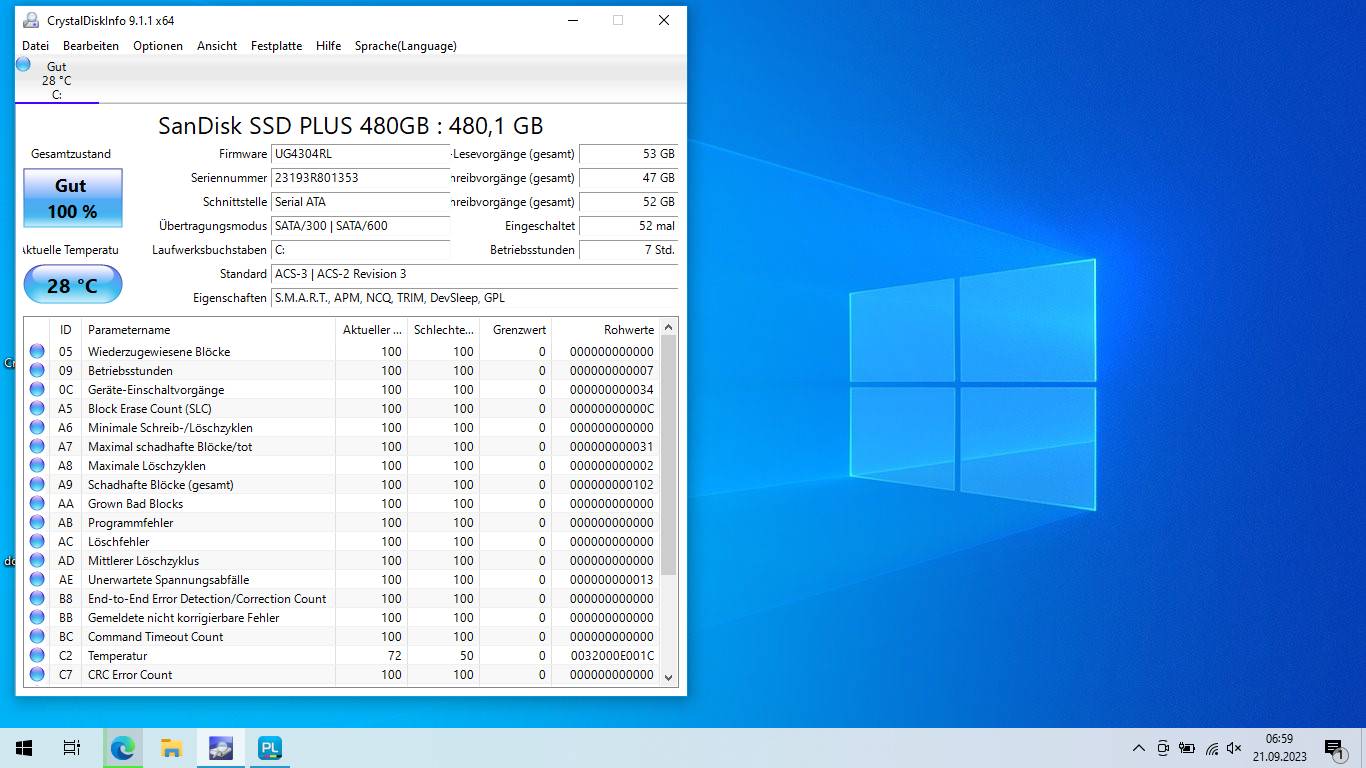Click the Schnittstelle field Serial ATA
The image size is (1366, 768).
tap(360, 202)
